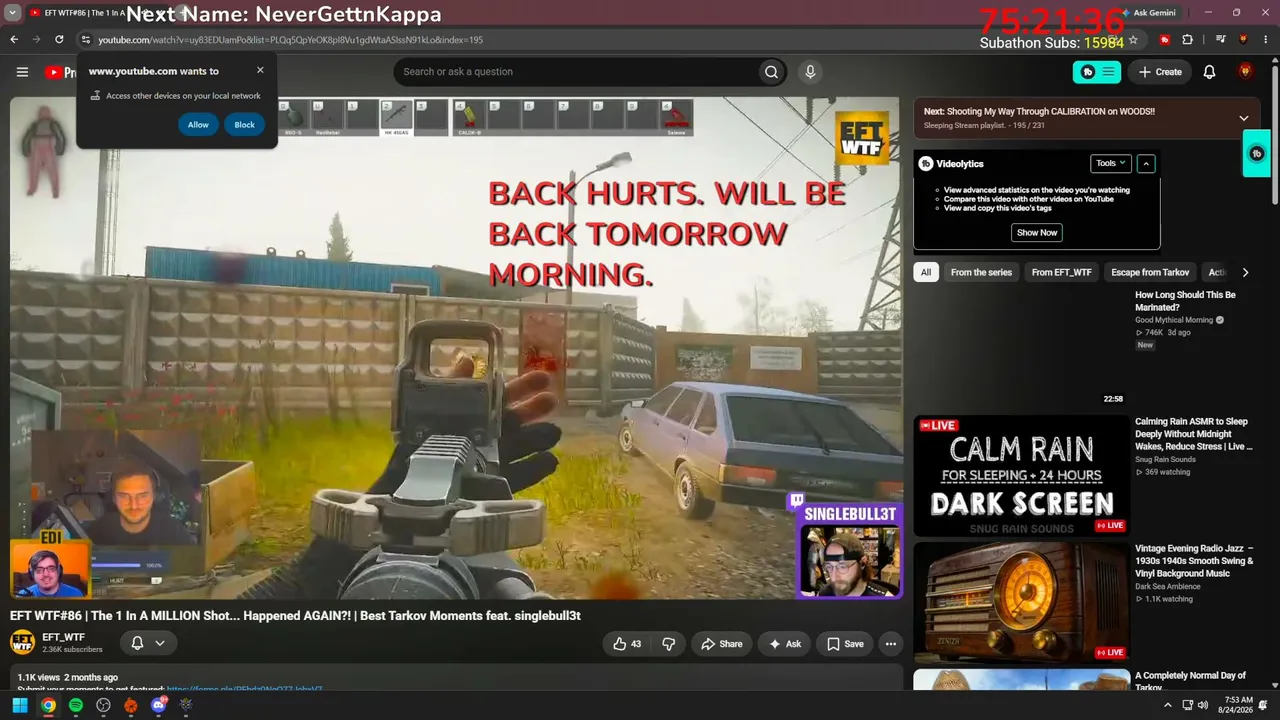
Task: Open the subscription notification dropdown arrow
Action: [160, 643]
